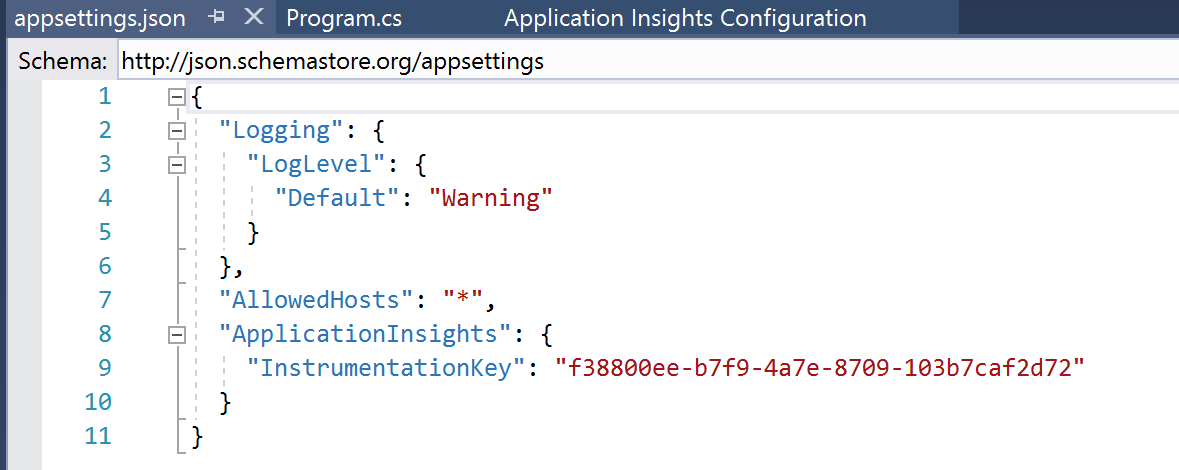Place cursor in the "Warning" value
Viewport: 1179px width, 470px height.
coord(490,198)
